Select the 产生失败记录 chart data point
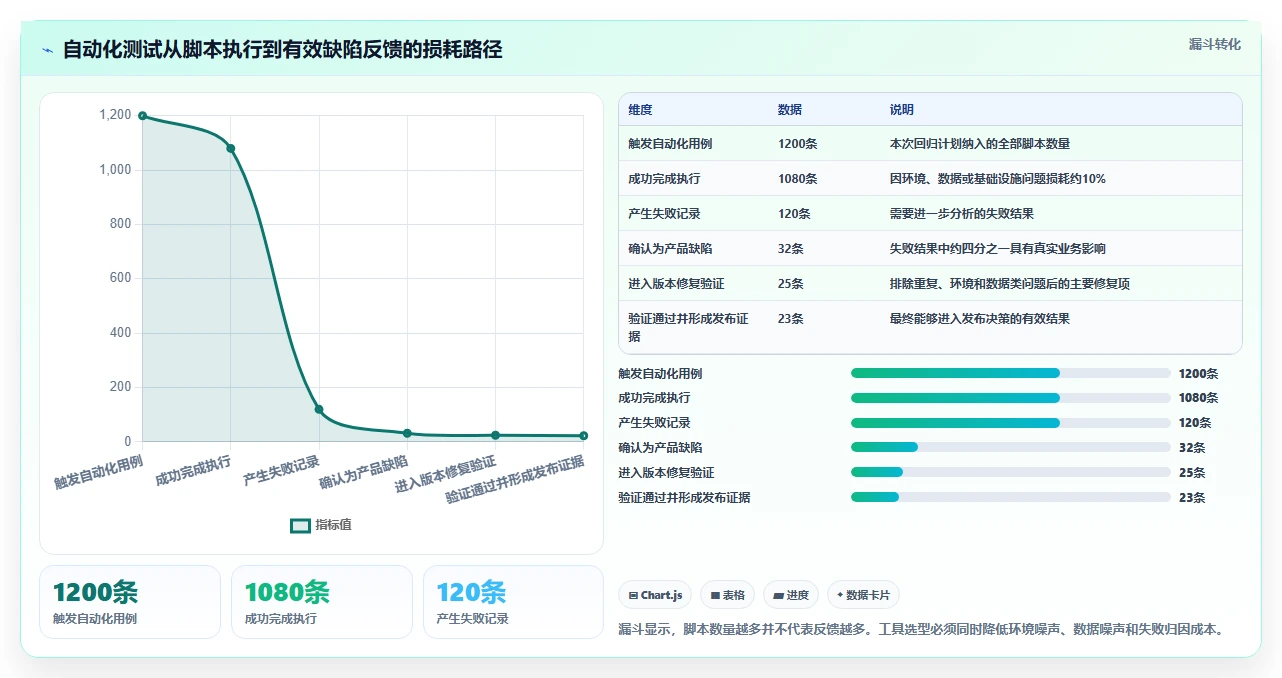The height and width of the screenshot is (678, 1282). [x=319, y=409]
